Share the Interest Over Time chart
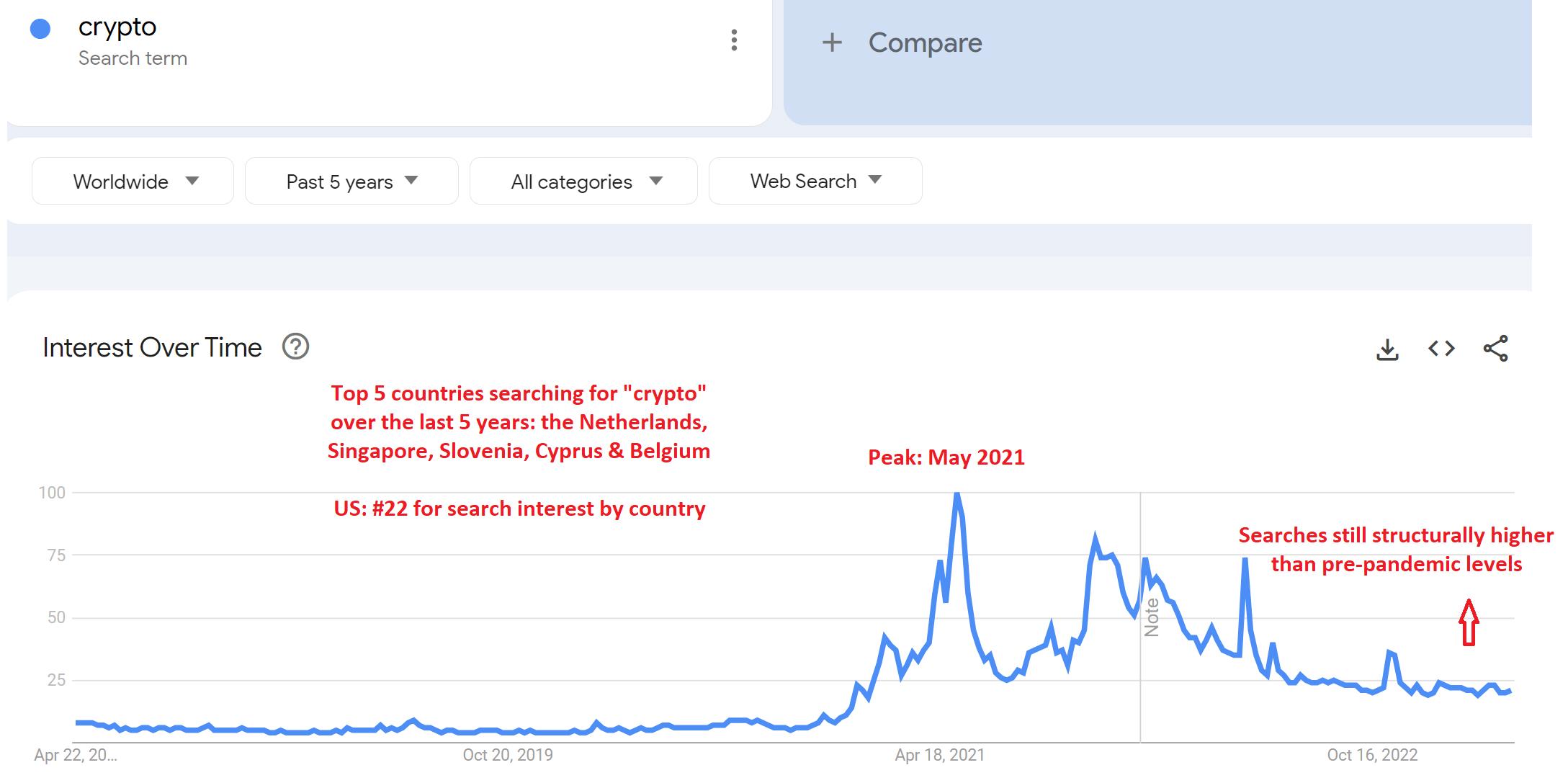This screenshot has width=1568, height=783. pyautogui.click(x=1495, y=349)
